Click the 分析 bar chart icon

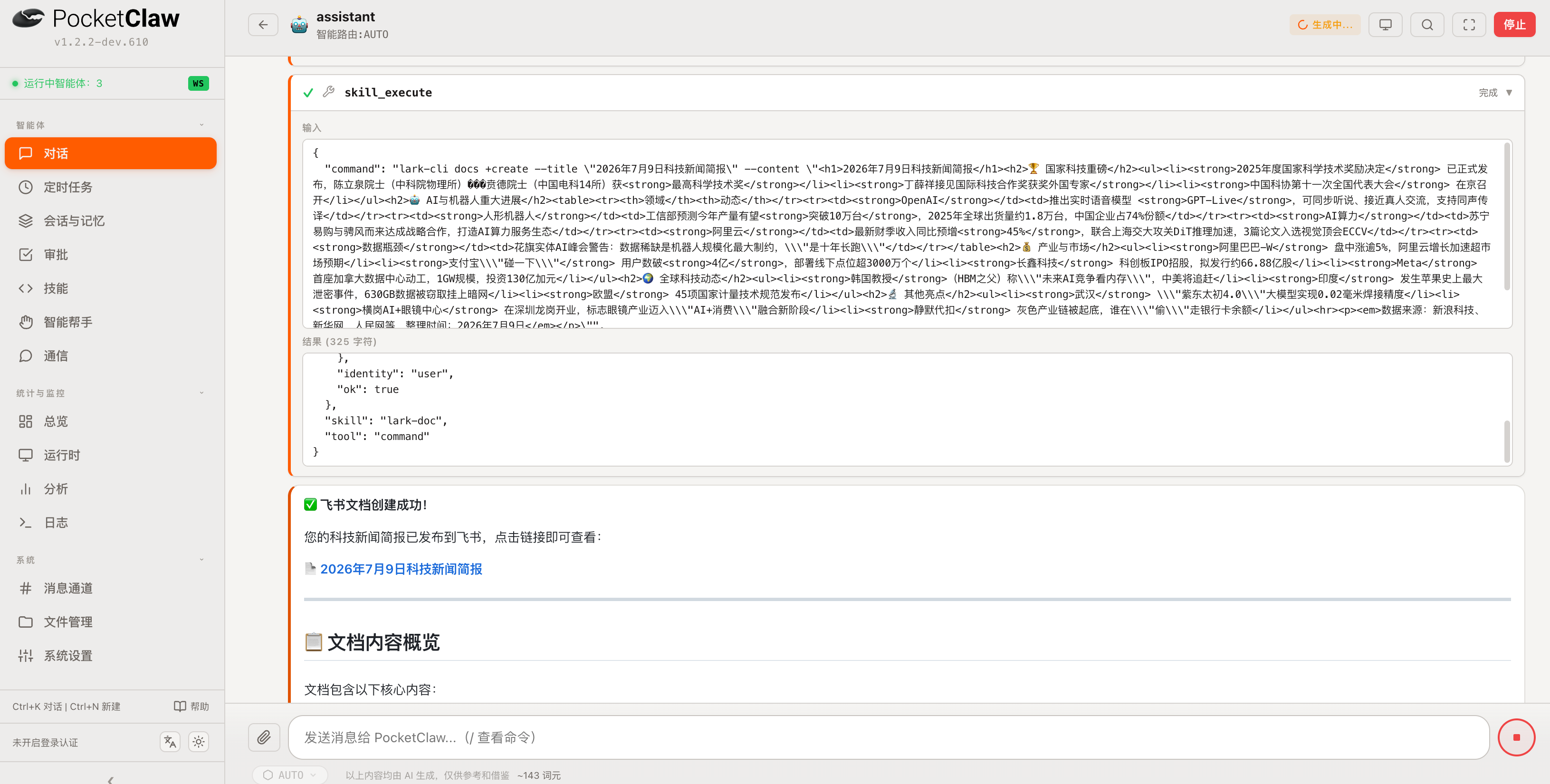click(x=25, y=488)
